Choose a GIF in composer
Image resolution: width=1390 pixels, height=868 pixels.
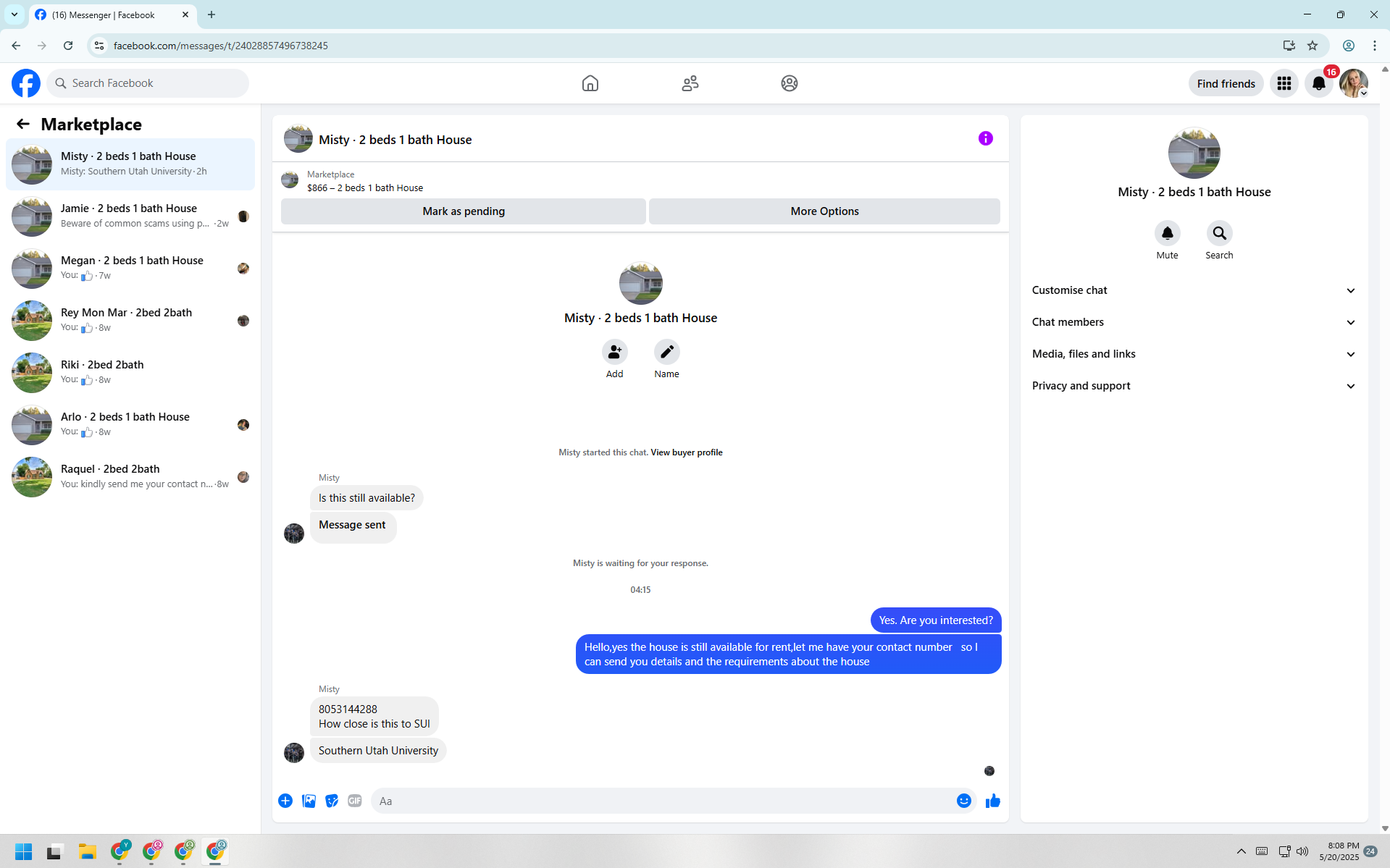coord(355,801)
